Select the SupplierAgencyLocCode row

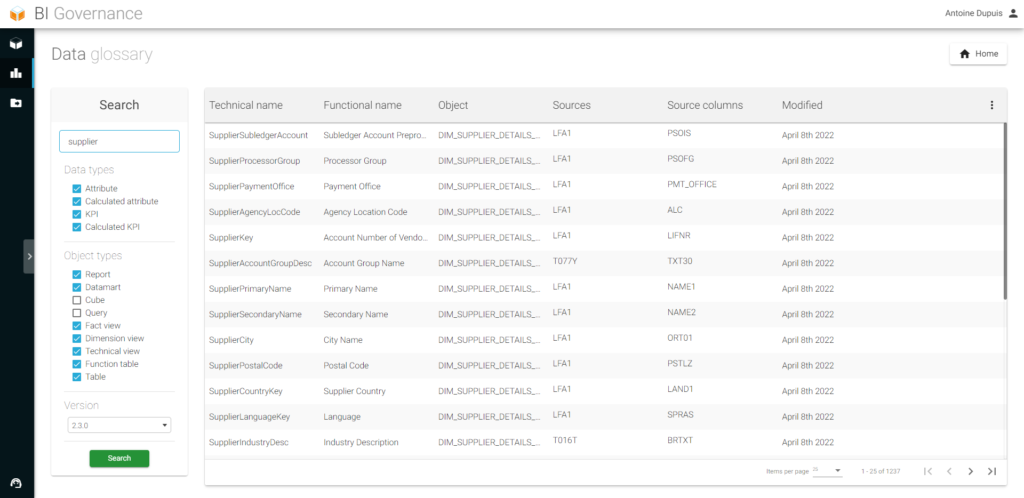pos(604,212)
